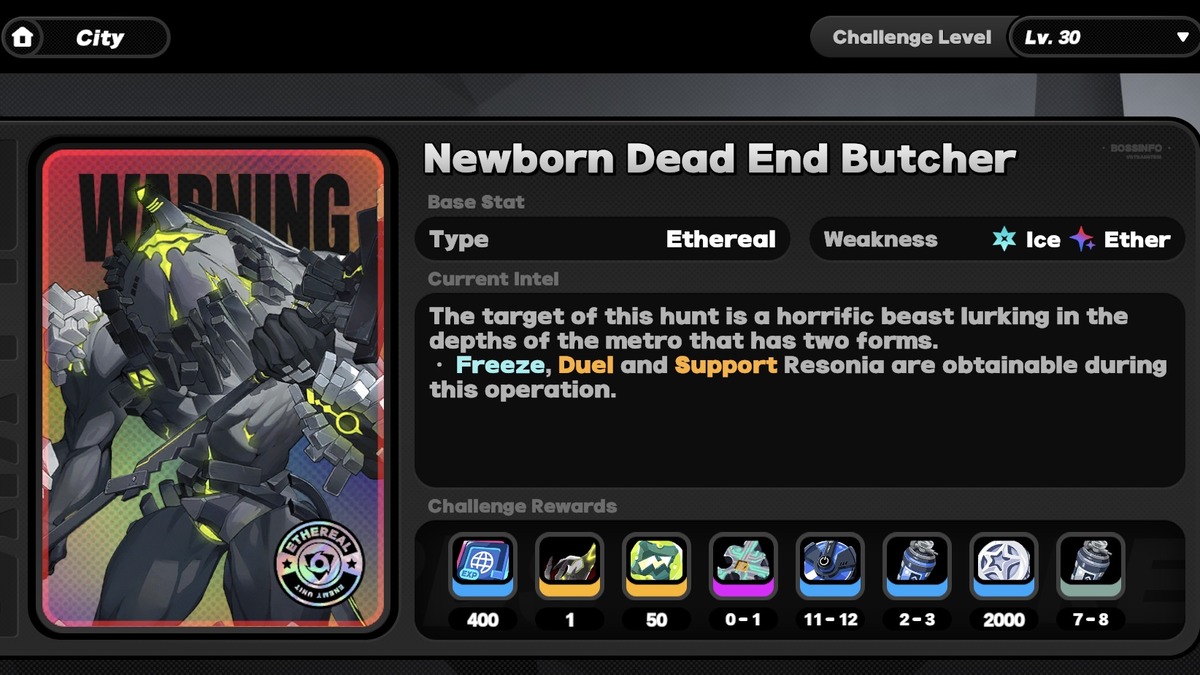Tap the silver coin reward labeled 2000
The height and width of the screenshot is (675, 1200).
coord(1004,565)
